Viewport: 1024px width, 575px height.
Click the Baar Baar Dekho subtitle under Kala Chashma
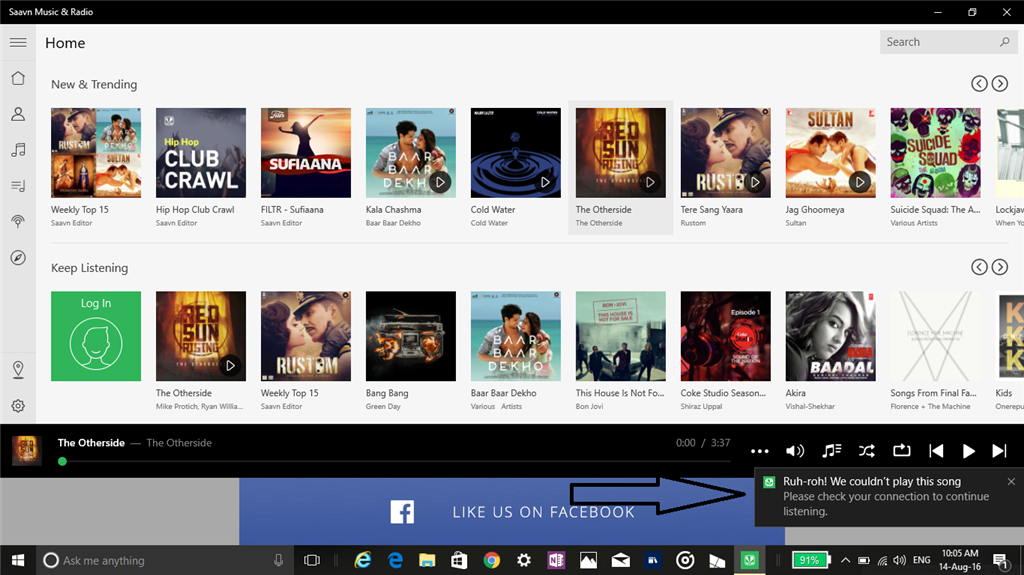(393, 223)
